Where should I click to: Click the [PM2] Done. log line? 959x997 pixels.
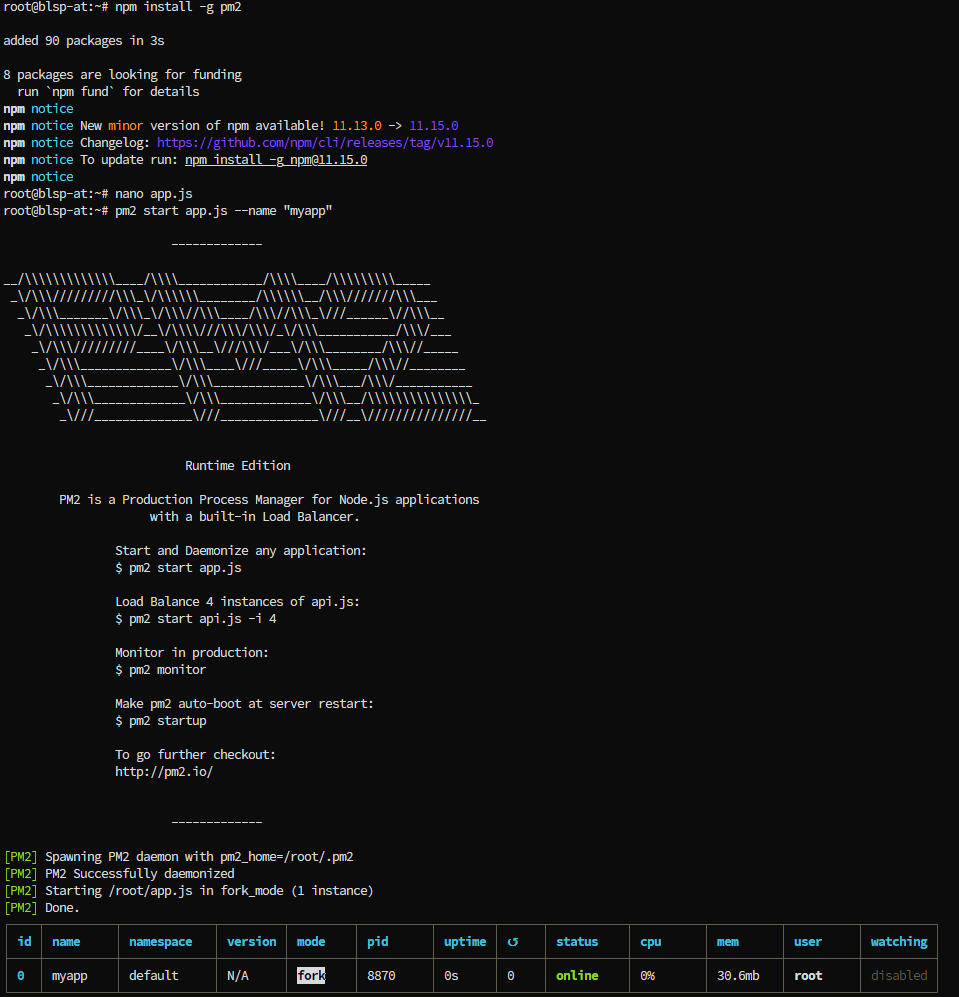[x=41, y=907]
